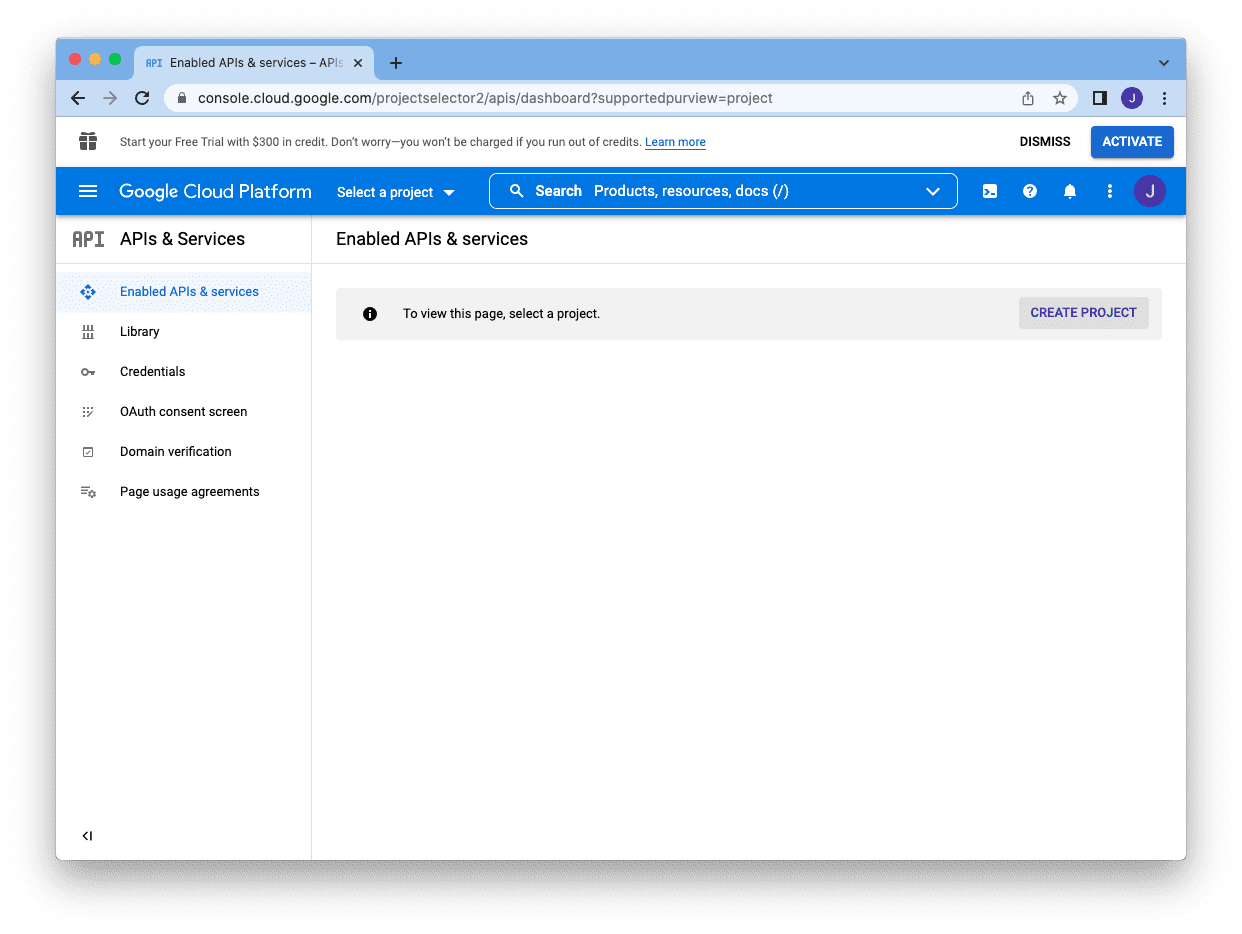Focus the Search products and resources field
Screen dimensions: 1242x934
pos(723,191)
